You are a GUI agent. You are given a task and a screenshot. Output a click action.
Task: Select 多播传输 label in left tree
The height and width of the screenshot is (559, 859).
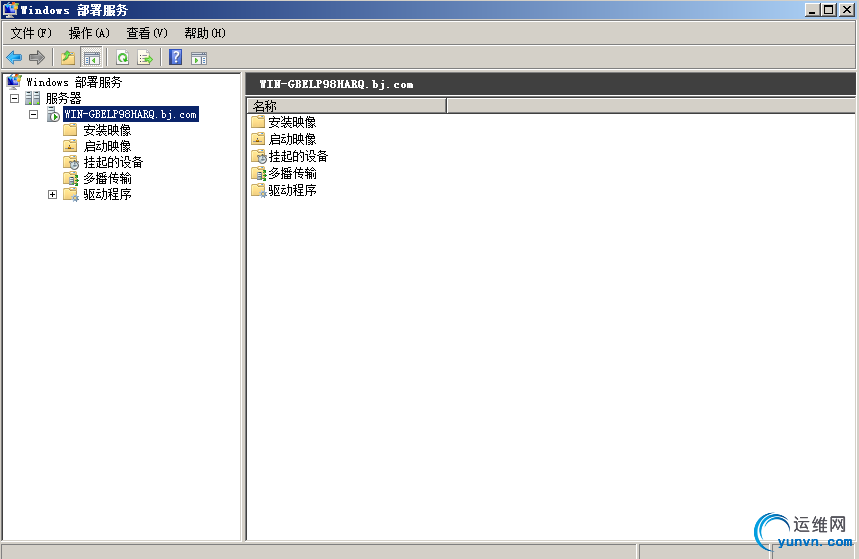pos(107,178)
